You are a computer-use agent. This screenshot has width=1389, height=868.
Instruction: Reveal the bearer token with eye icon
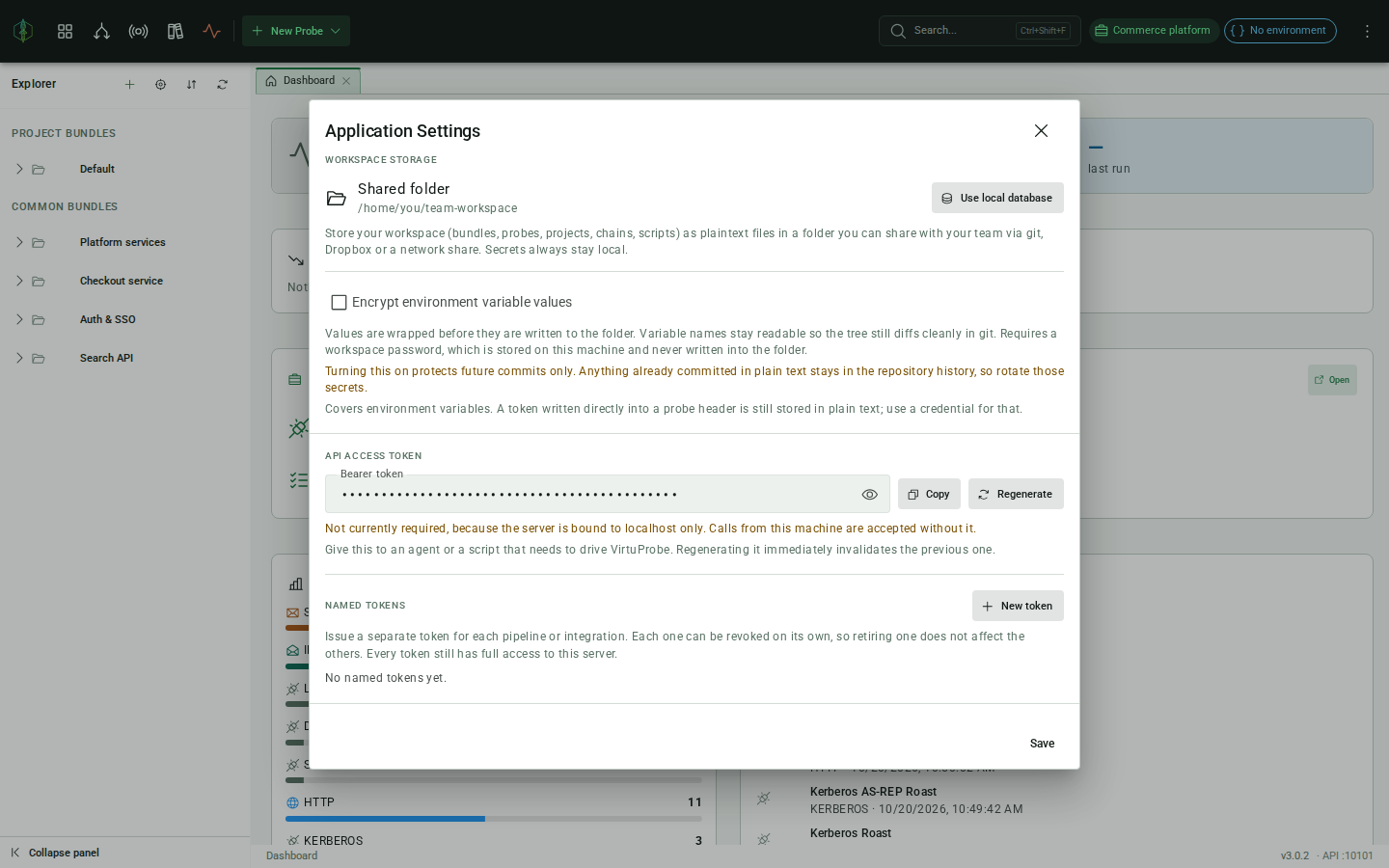869,494
